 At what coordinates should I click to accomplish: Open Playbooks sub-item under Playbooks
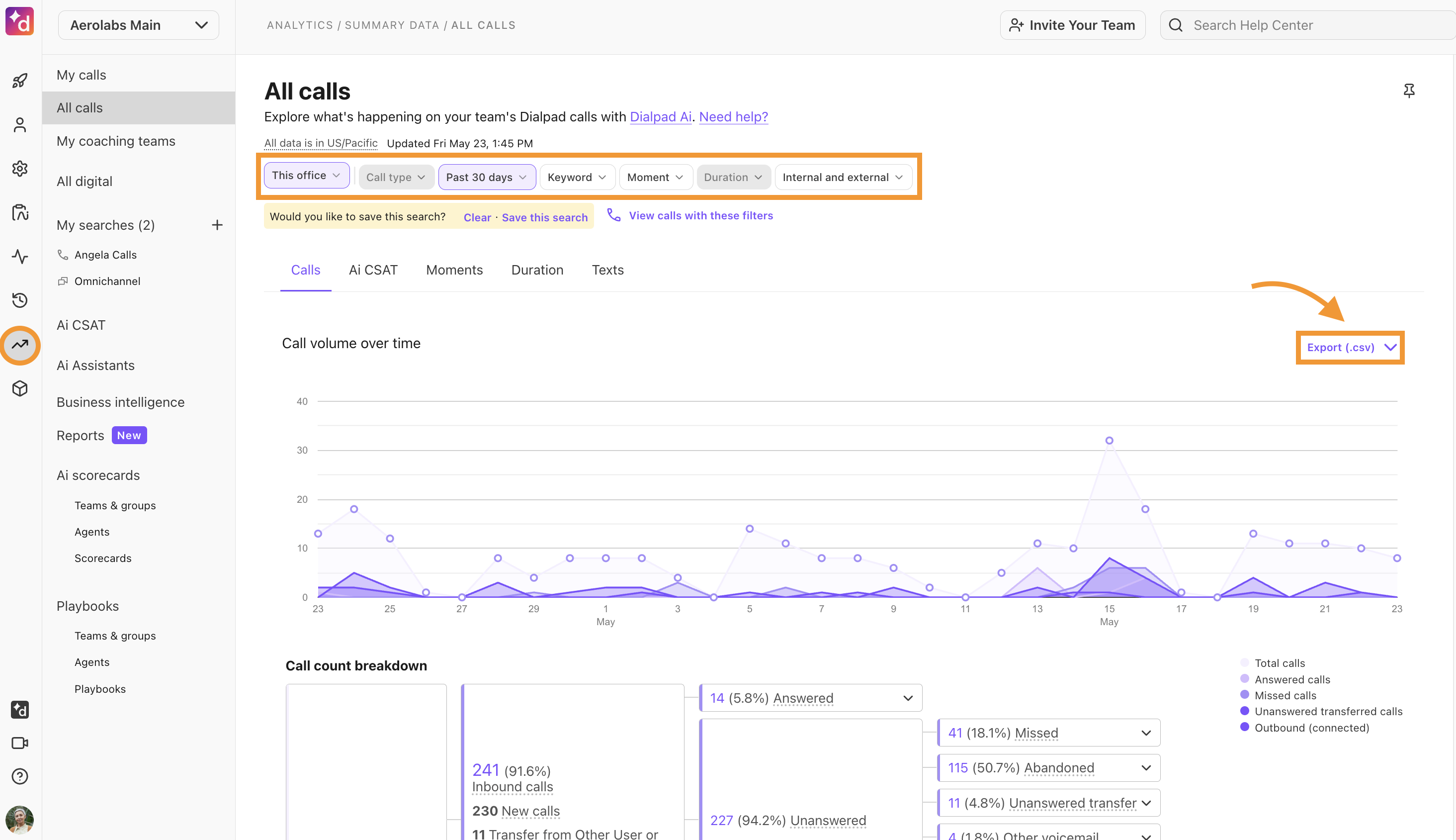pos(100,689)
